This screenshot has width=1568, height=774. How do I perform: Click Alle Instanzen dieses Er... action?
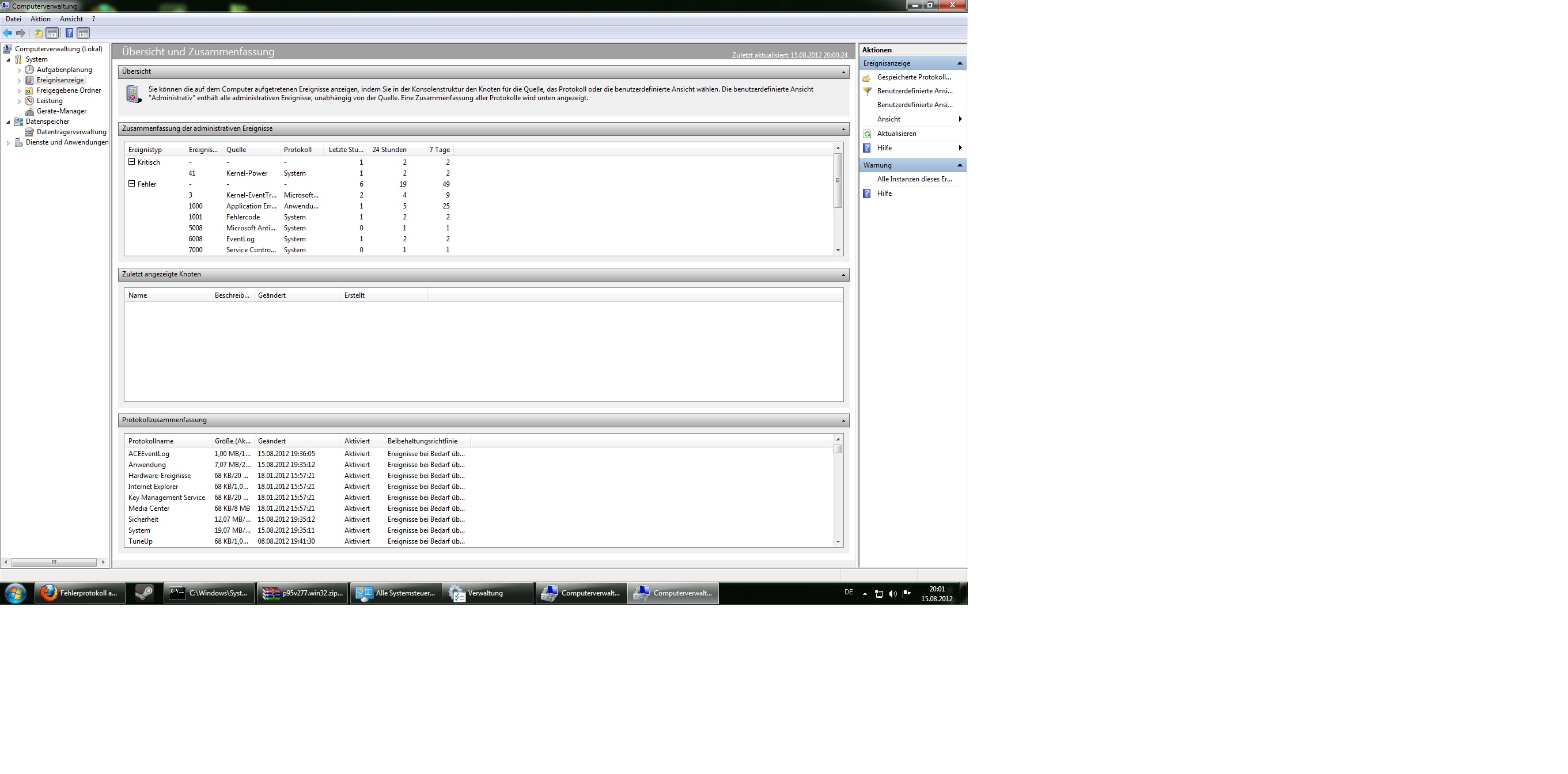914,180
